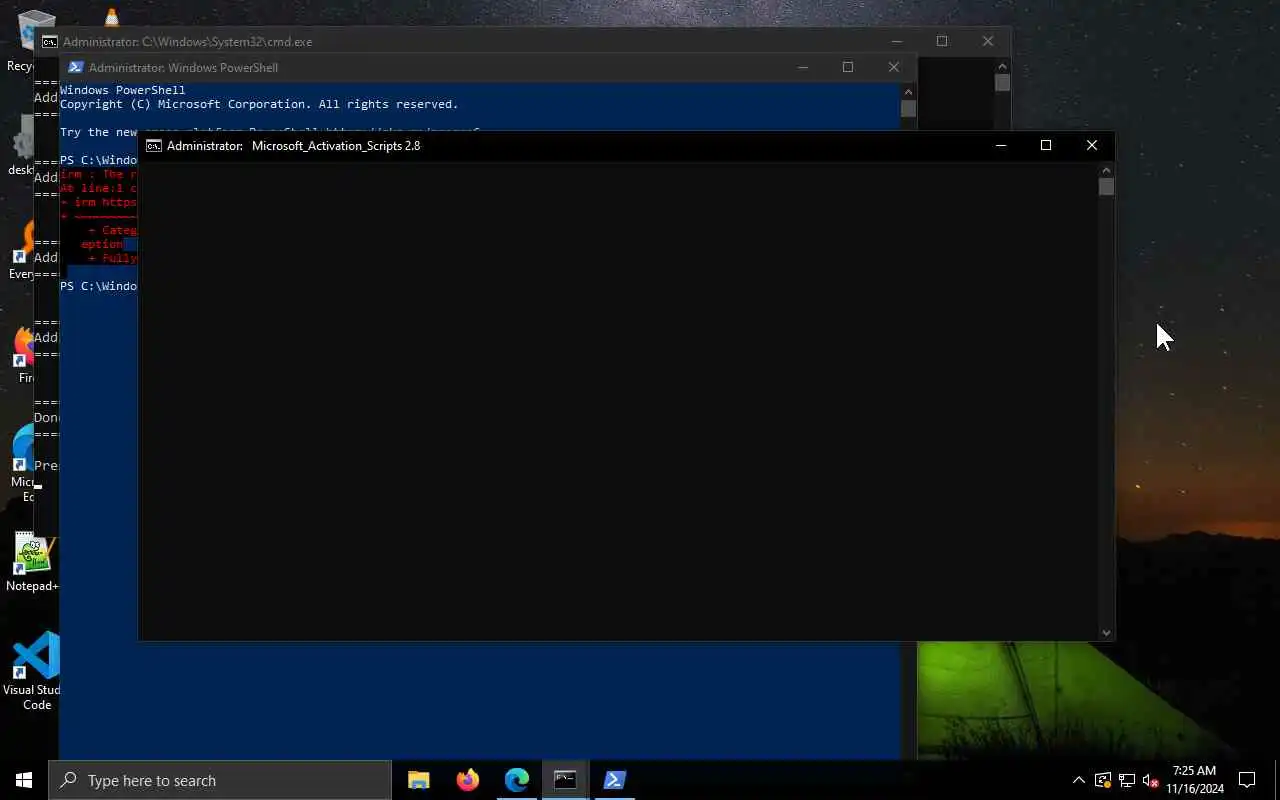
Task: Open the Visual Studio Code desktop shortcut
Action: coord(34,670)
